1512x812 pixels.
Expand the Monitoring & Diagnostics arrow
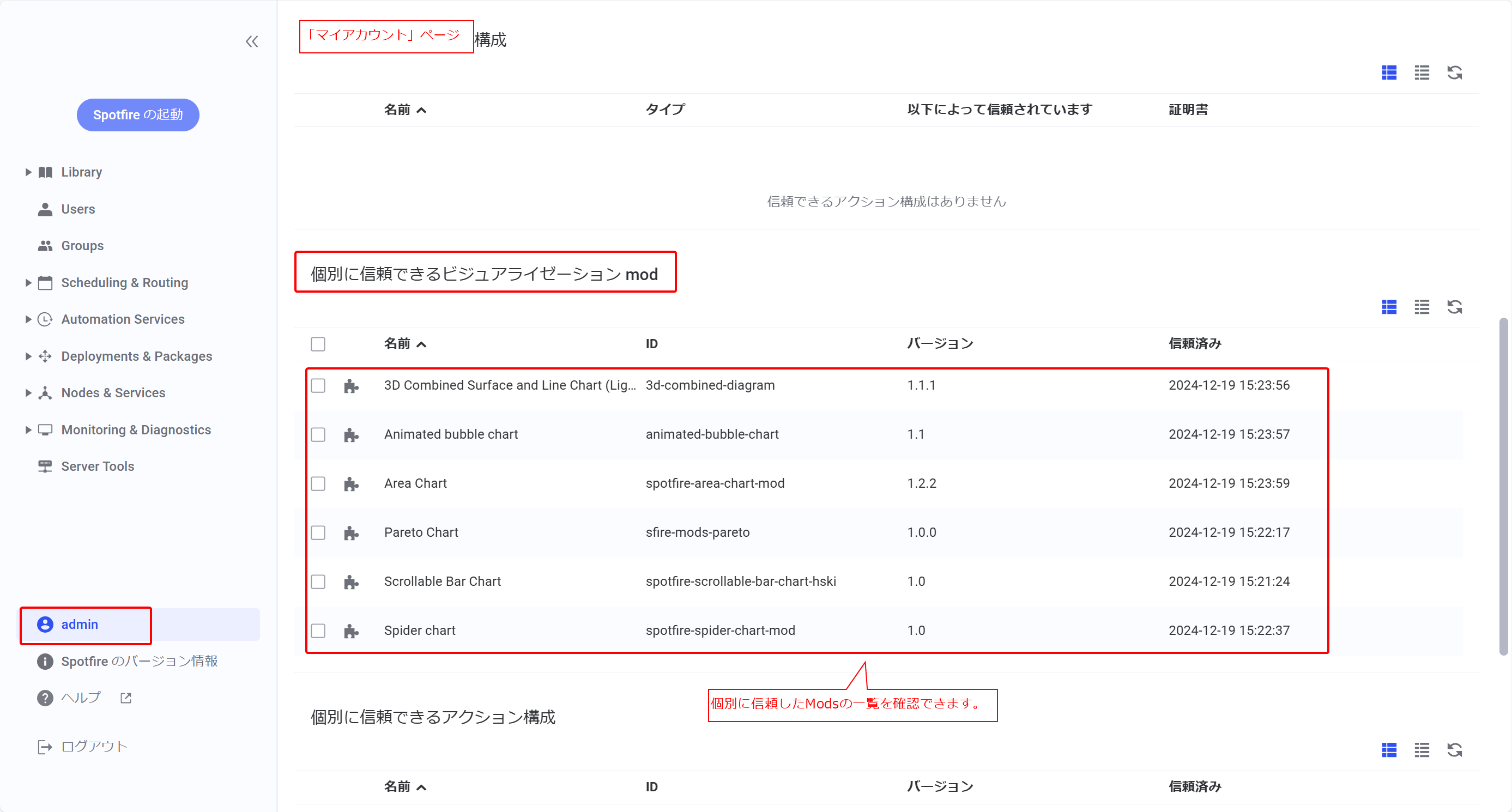click(x=28, y=429)
